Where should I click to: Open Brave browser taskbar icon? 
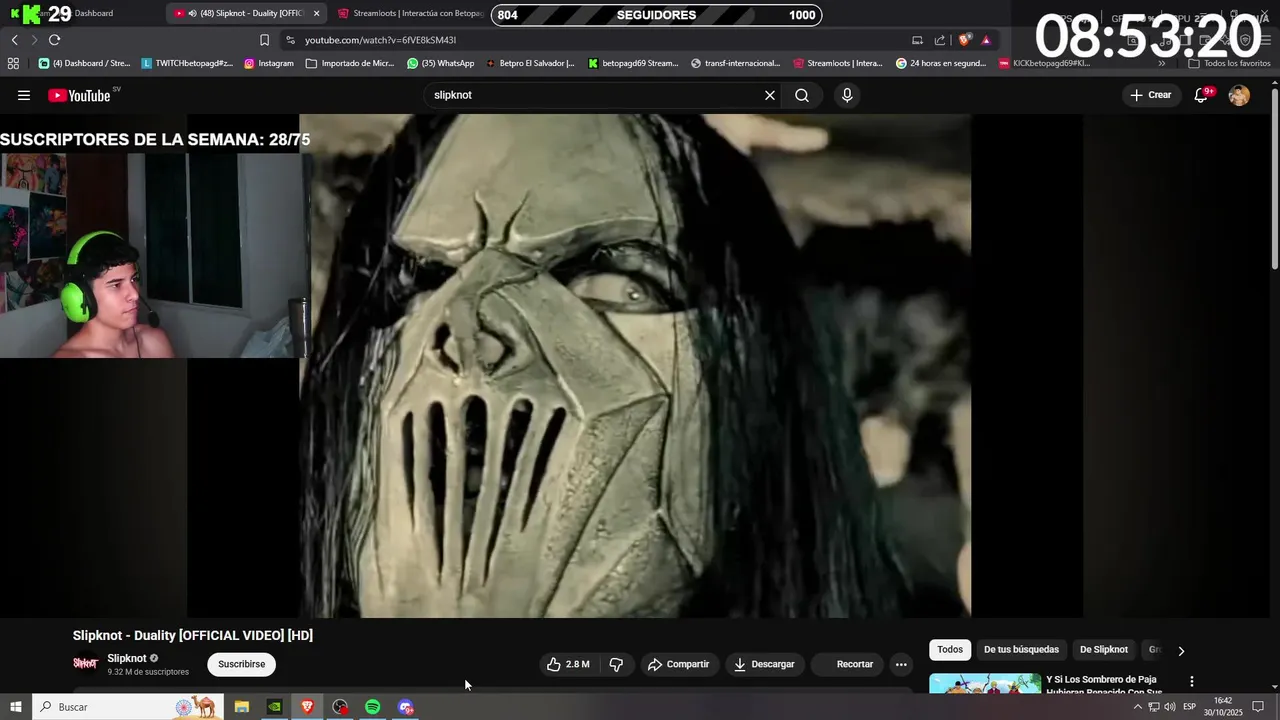[307, 707]
